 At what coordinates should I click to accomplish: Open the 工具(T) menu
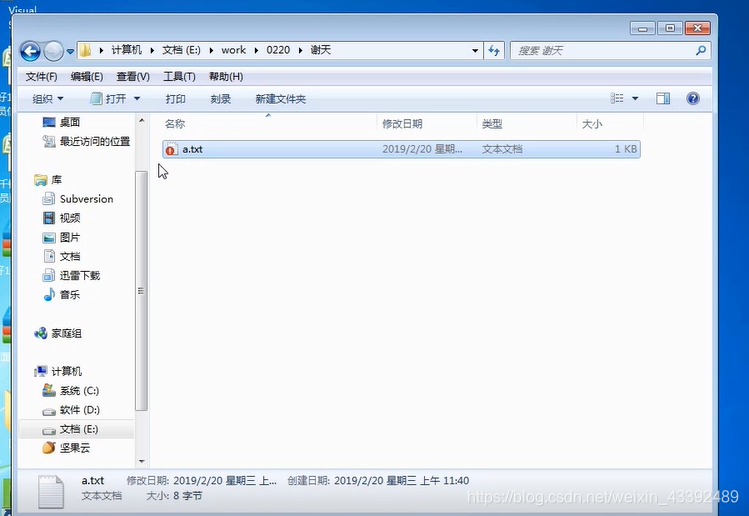[179, 76]
